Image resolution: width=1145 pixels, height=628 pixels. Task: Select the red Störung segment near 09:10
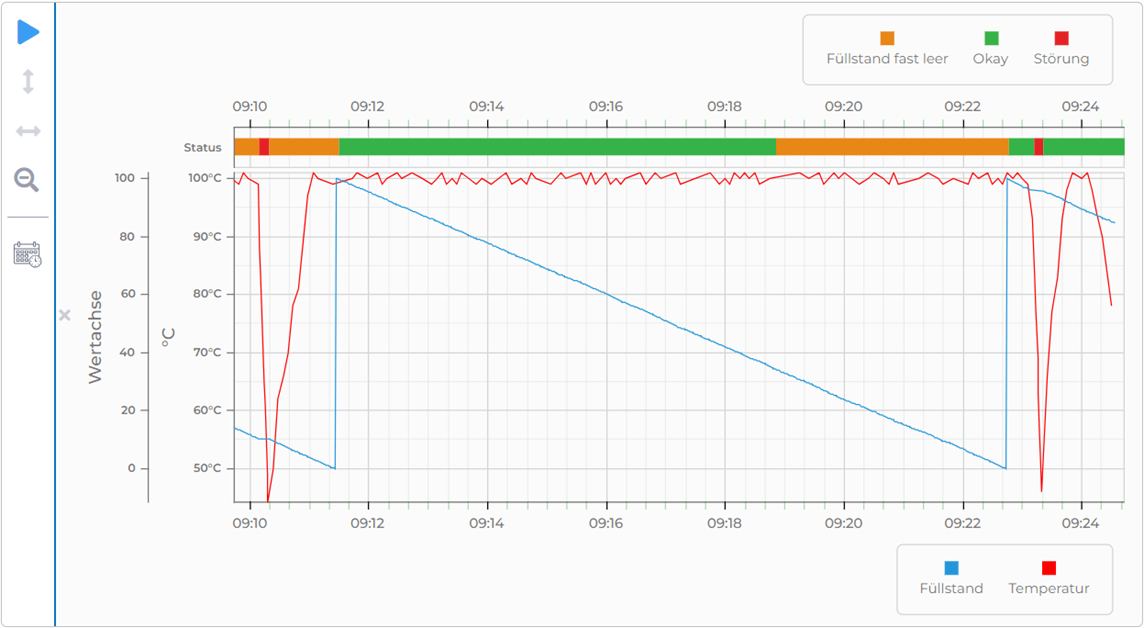(x=264, y=146)
